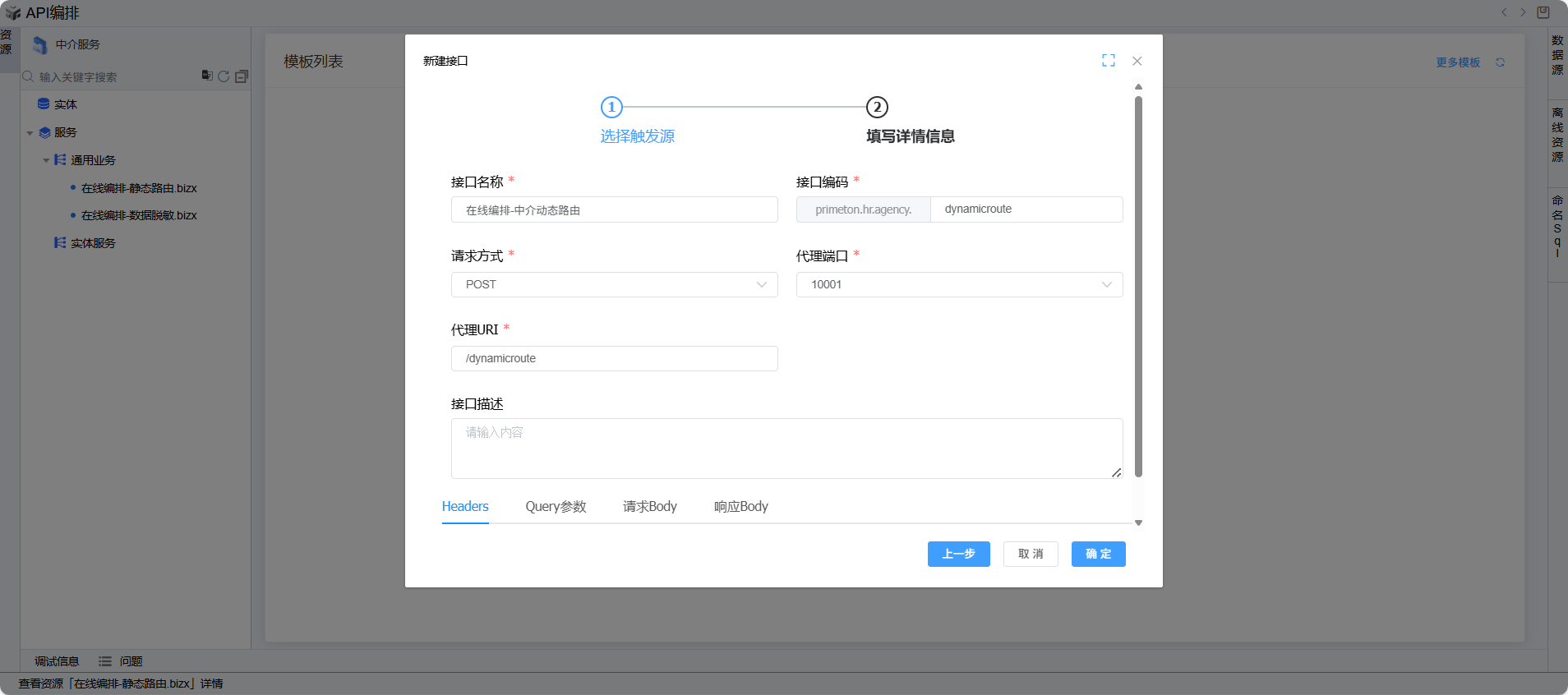Click the collapse-all icon in the resource tree toolbar

click(242, 76)
